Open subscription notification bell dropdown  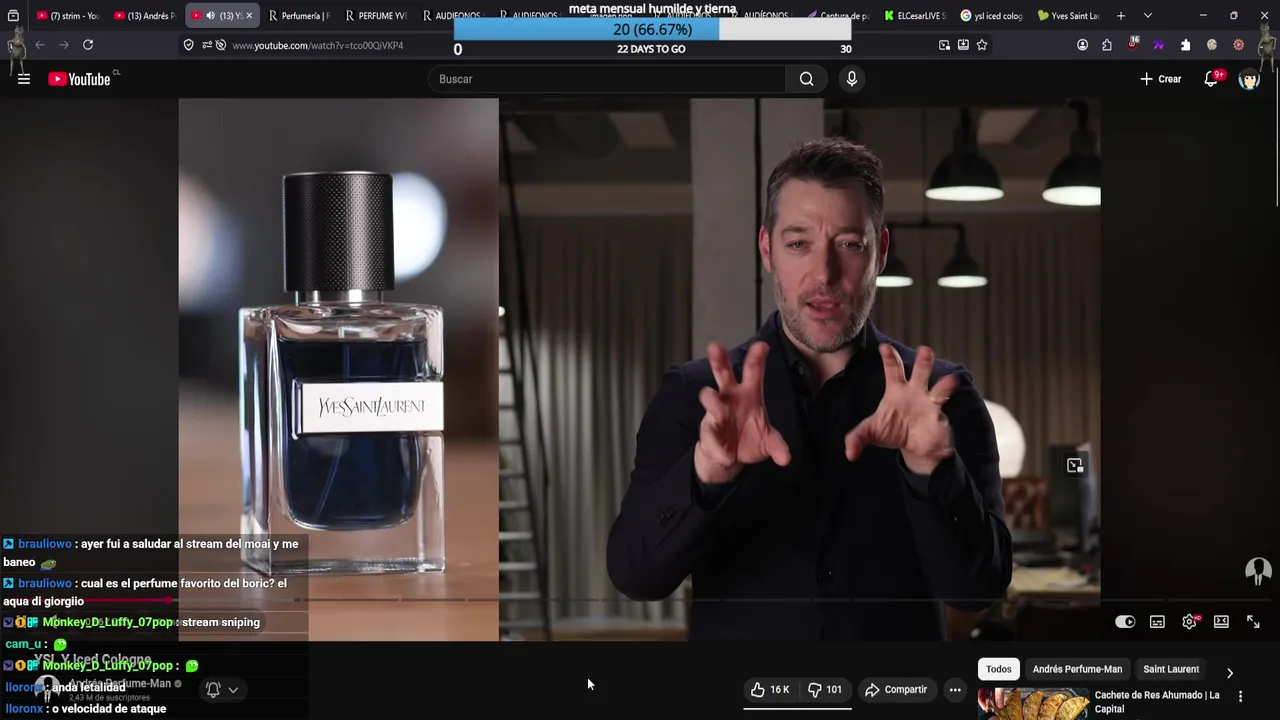pos(222,689)
